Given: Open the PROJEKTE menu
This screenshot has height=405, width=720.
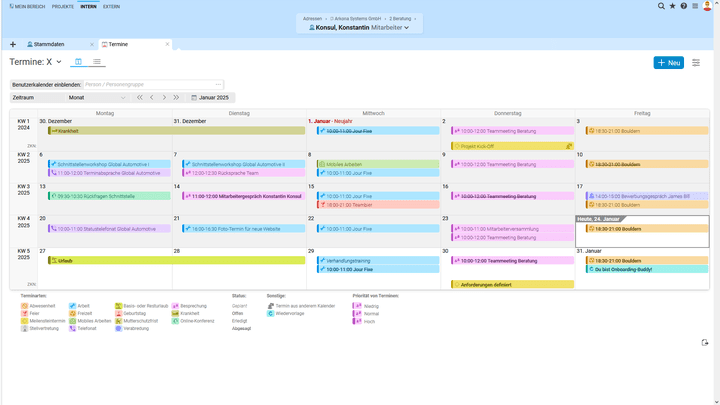Looking at the screenshot, I should 63,6.
